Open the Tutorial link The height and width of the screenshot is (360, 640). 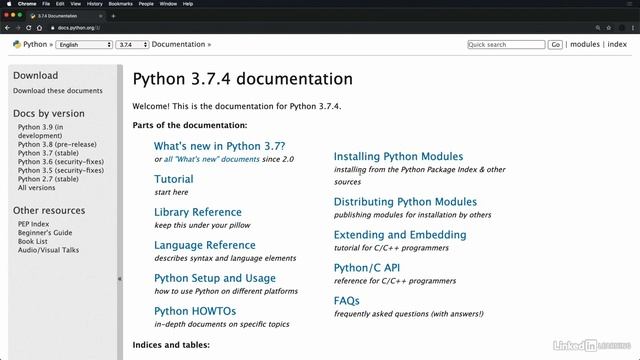pyautogui.click(x=173, y=179)
